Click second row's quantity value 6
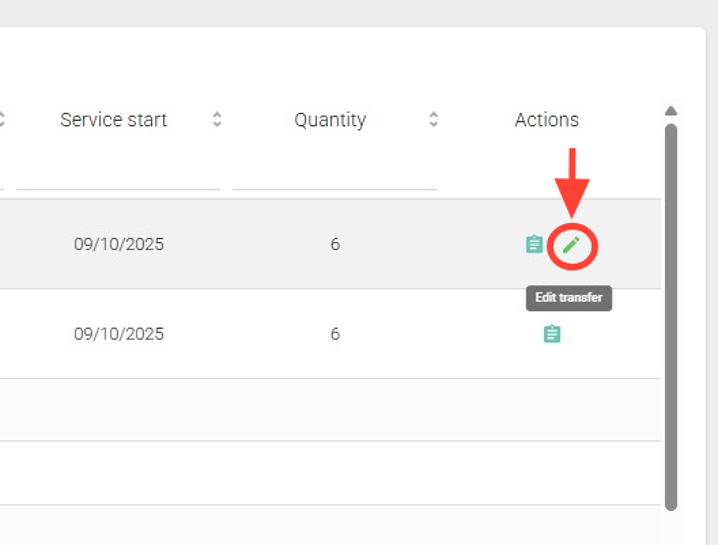This screenshot has width=718, height=545. (335, 334)
